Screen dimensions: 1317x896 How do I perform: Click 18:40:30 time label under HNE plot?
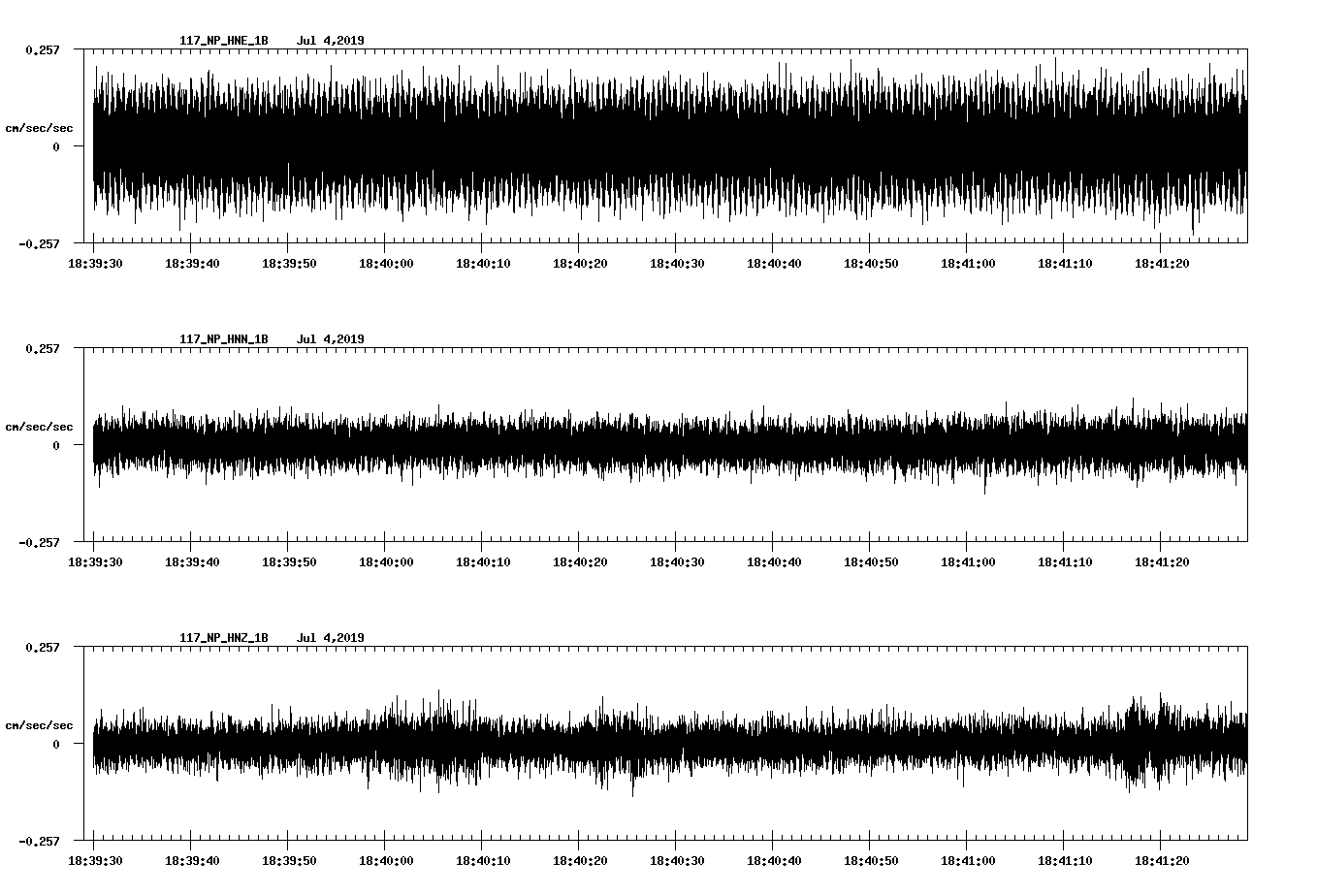coord(677,263)
